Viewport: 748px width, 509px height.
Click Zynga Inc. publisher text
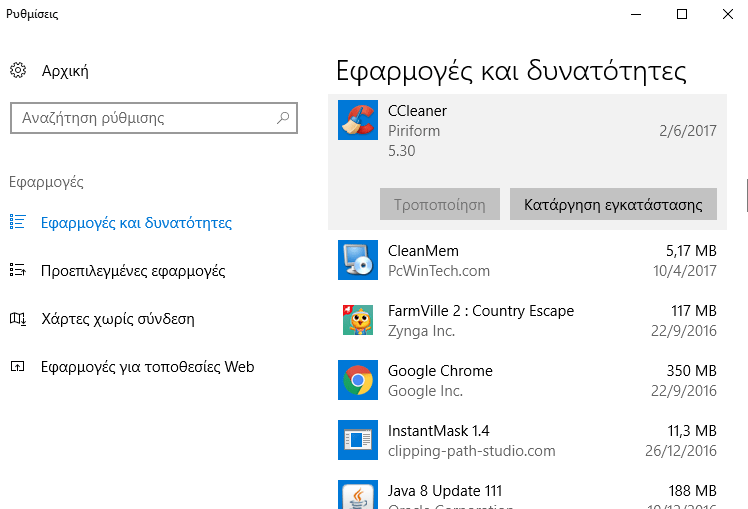421,331
